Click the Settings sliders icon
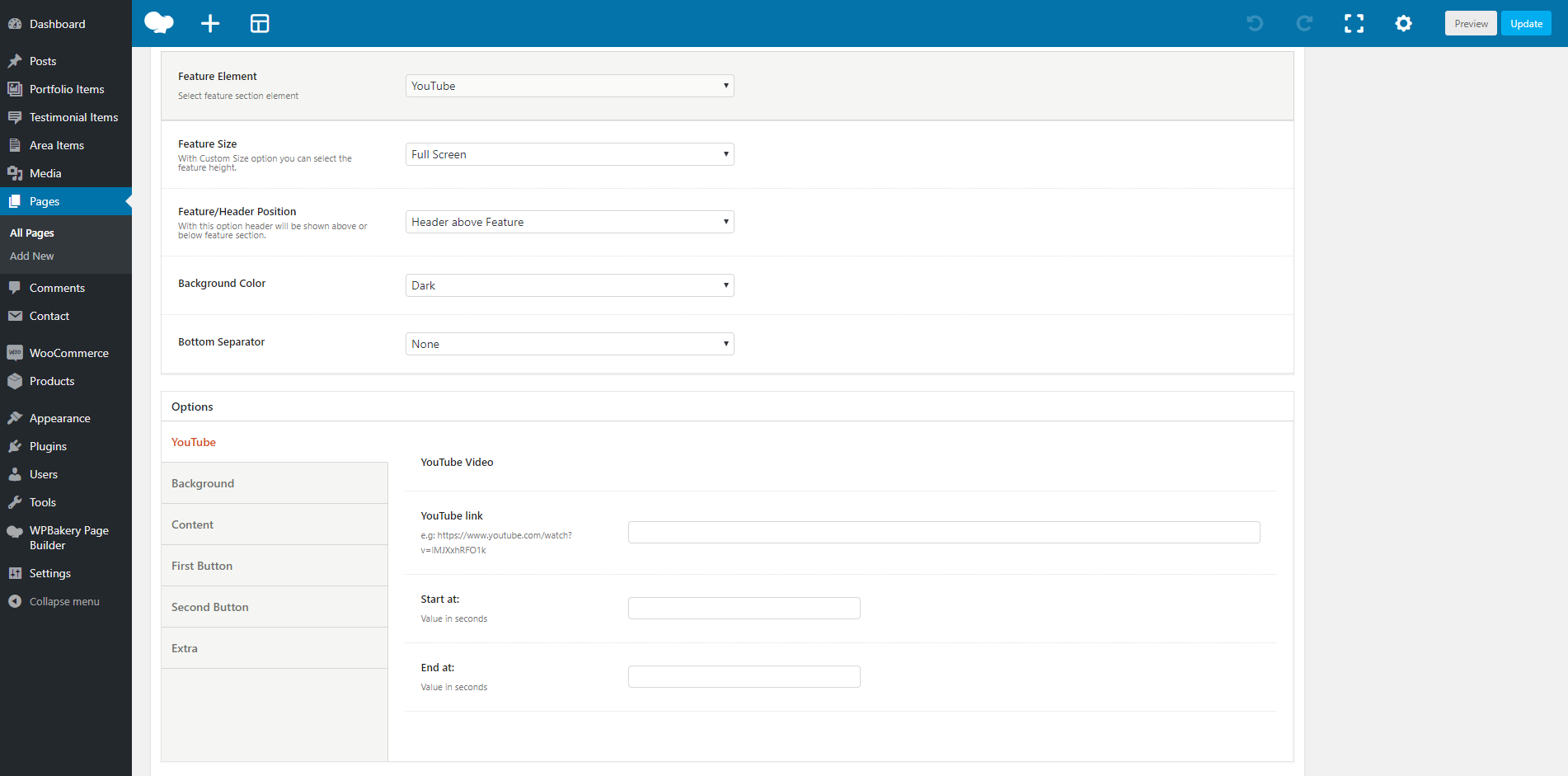Image resolution: width=1568 pixels, height=776 pixels. click(x=15, y=573)
